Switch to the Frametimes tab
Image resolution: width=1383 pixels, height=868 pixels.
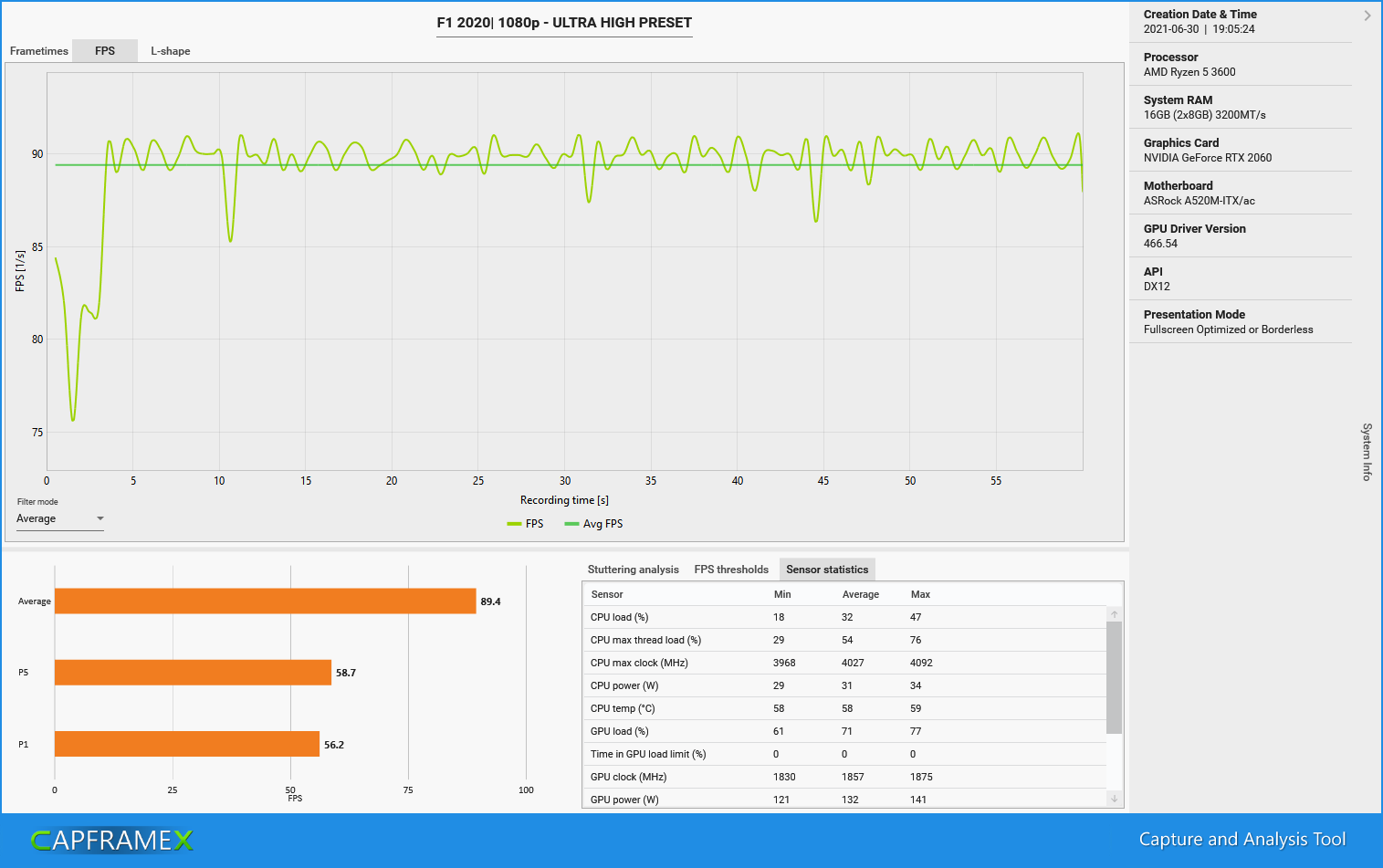39,51
